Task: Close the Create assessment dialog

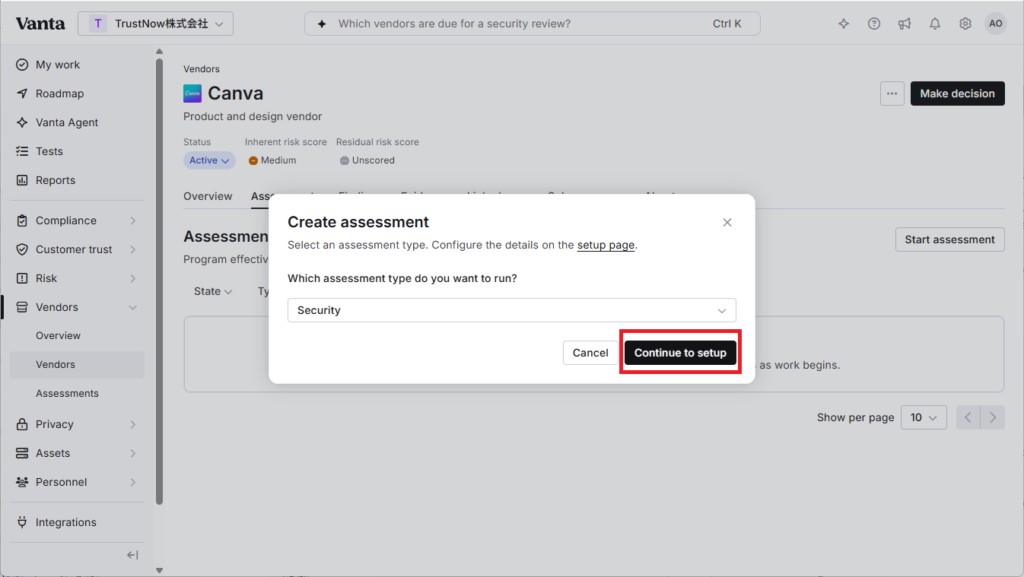Action: (x=727, y=223)
